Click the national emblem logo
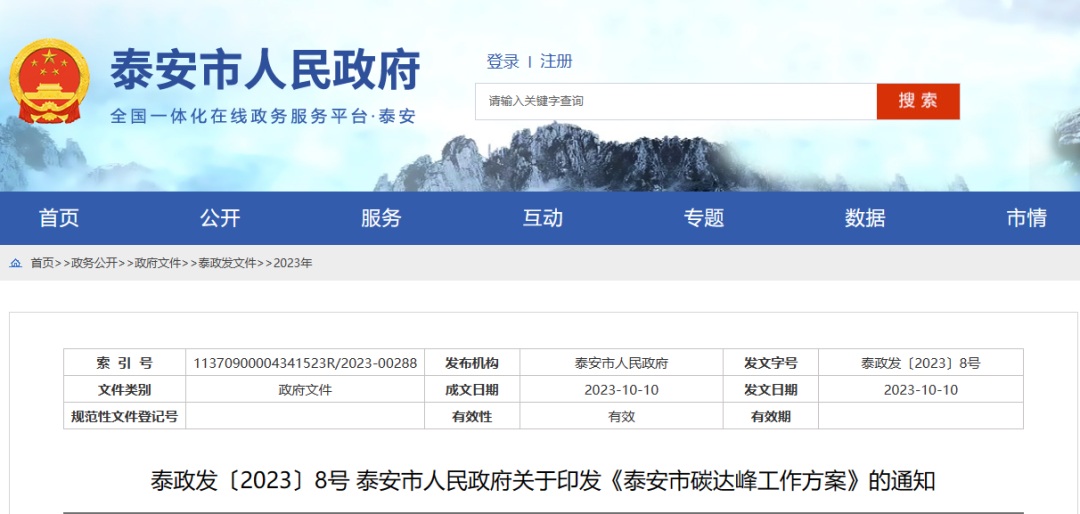The image size is (1080, 514). coord(49,82)
